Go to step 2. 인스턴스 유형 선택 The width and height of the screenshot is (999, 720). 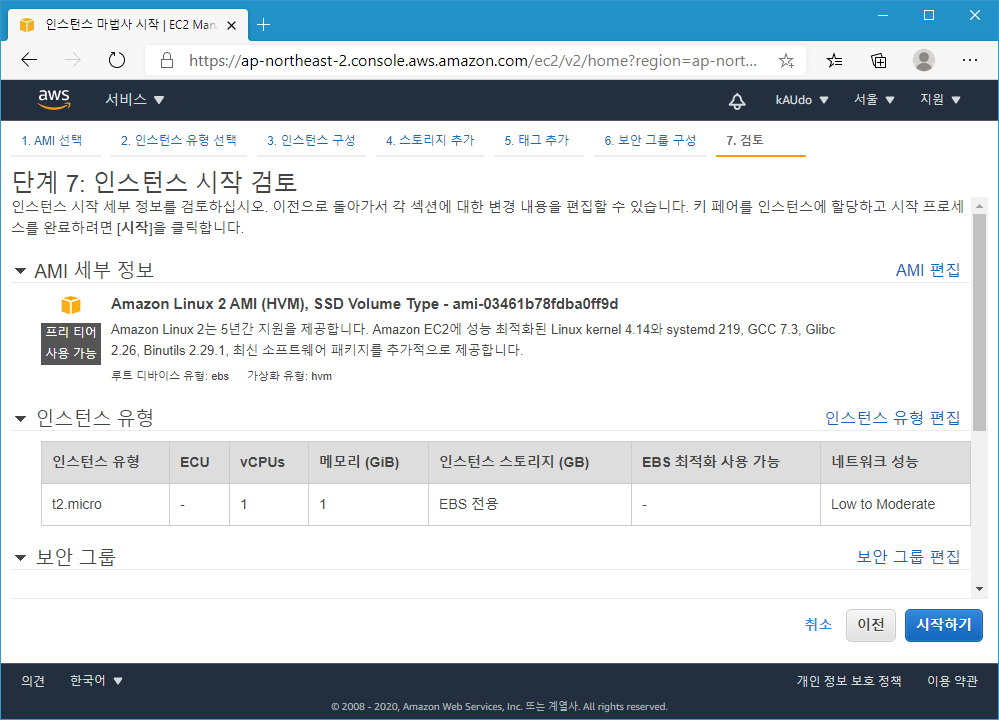(x=178, y=140)
